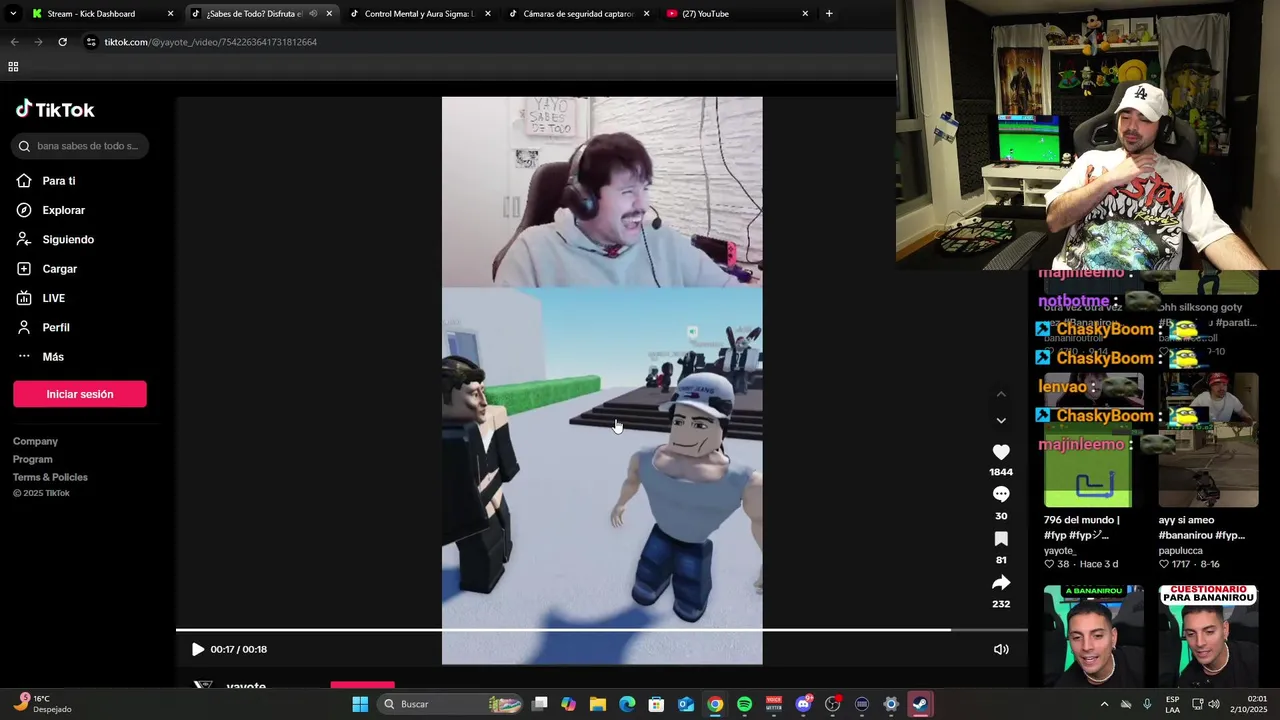
Task: Click the Iniciar sesión button
Action: tap(80, 394)
